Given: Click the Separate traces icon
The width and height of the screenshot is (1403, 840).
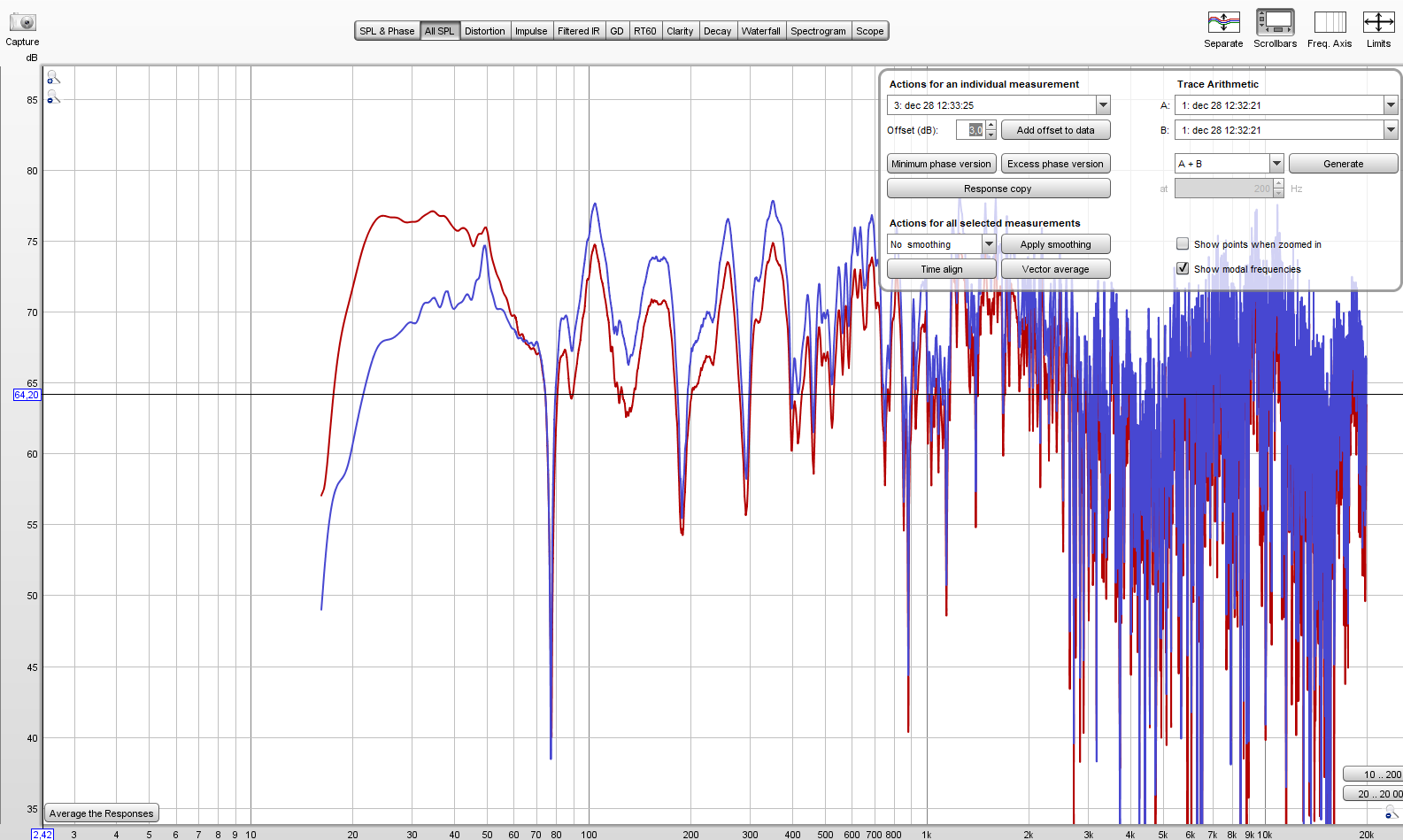Looking at the screenshot, I should [x=1223, y=22].
